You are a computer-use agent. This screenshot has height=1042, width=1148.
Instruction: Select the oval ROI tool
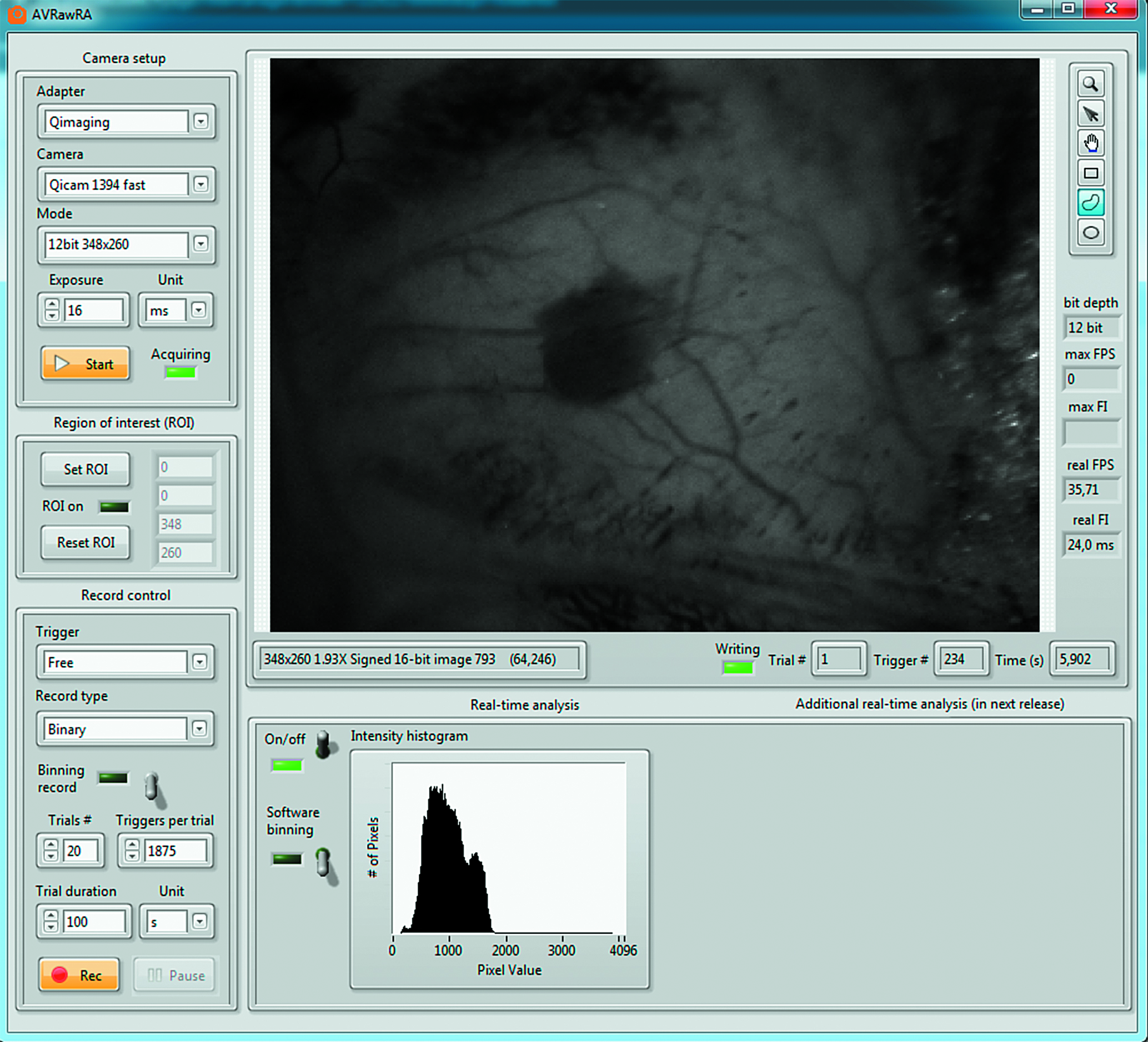click(1090, 232)
